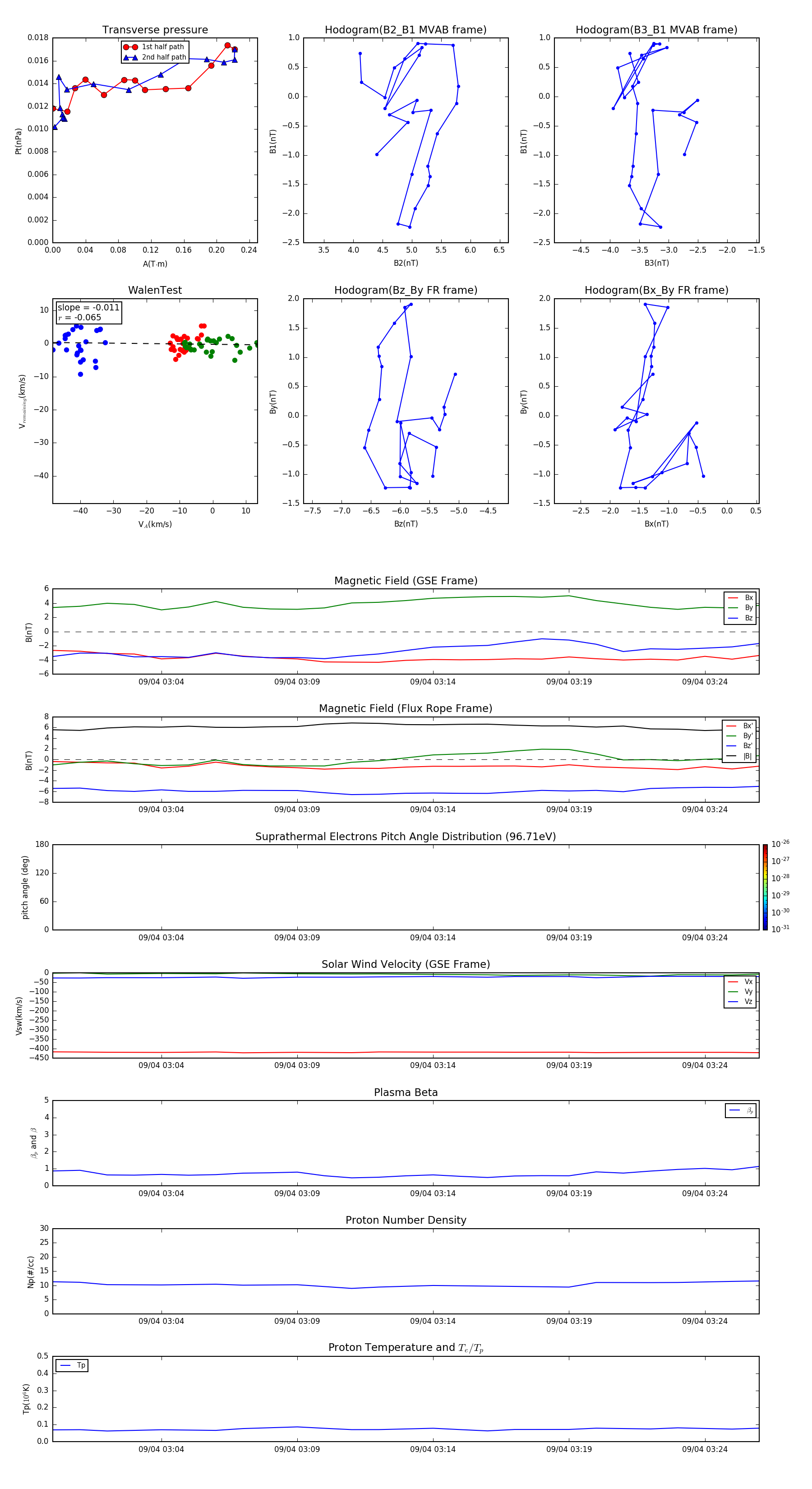Click the 'B2(nT)' axis label
This screenshot has height=1489, width=812.
pyautogui.click(x=406, y=263)
